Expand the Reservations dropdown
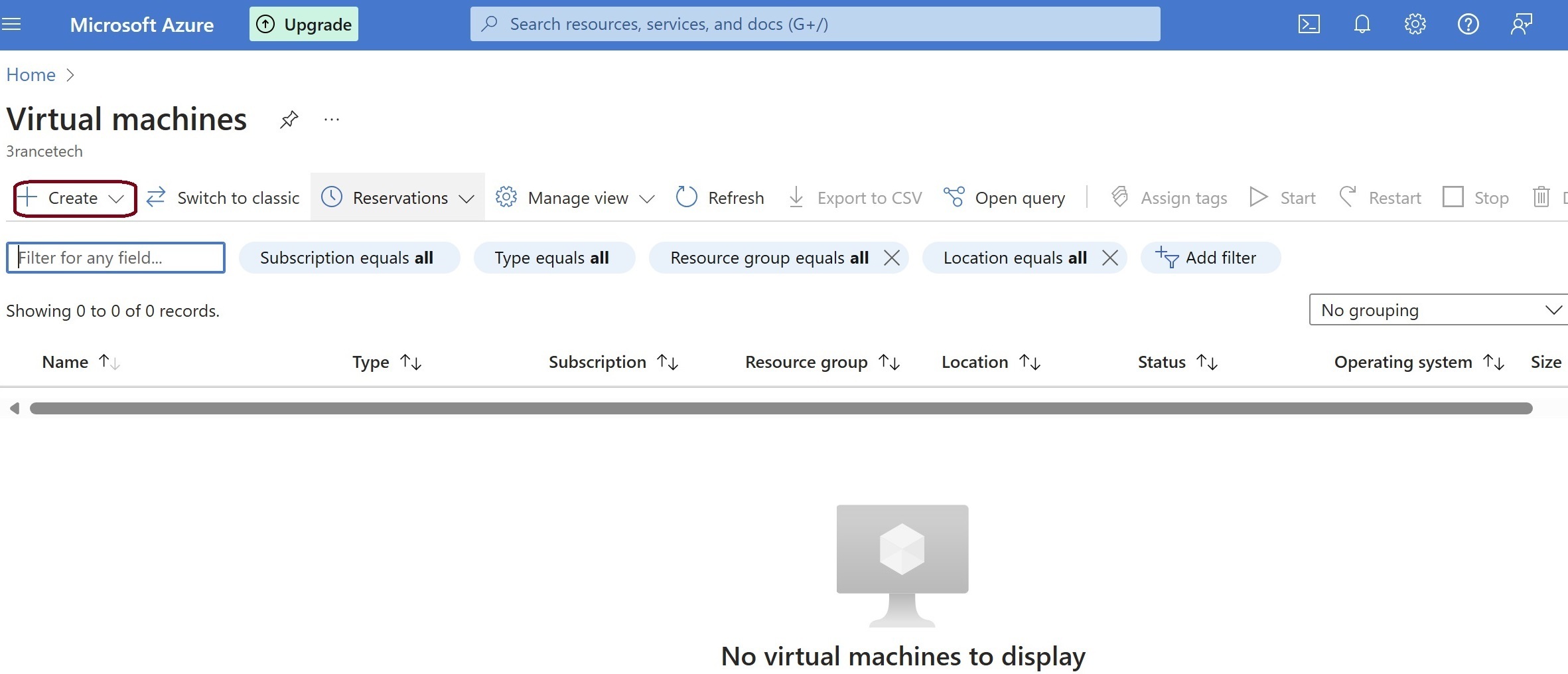Viewport: 1568px width, 674px height. click(397, 198)
